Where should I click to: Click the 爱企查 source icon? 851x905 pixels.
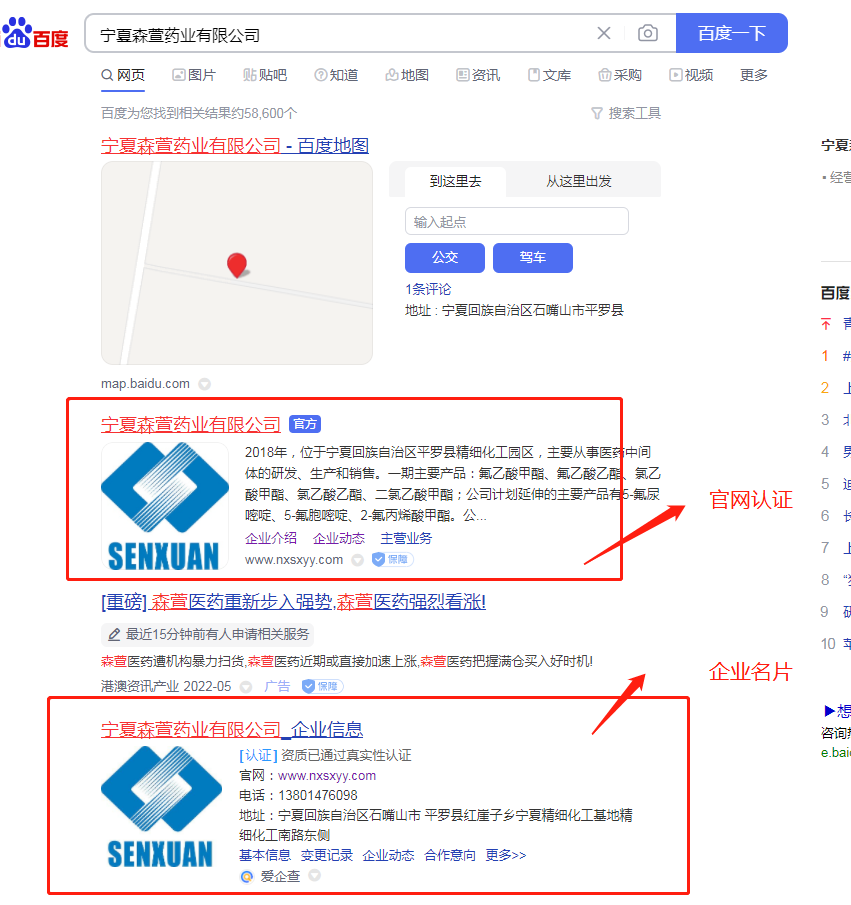[247, 877]
